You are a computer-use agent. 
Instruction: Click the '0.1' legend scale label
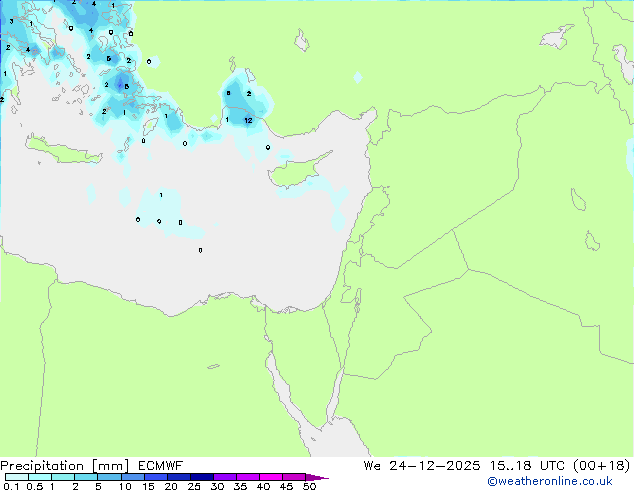click(11, 486)
